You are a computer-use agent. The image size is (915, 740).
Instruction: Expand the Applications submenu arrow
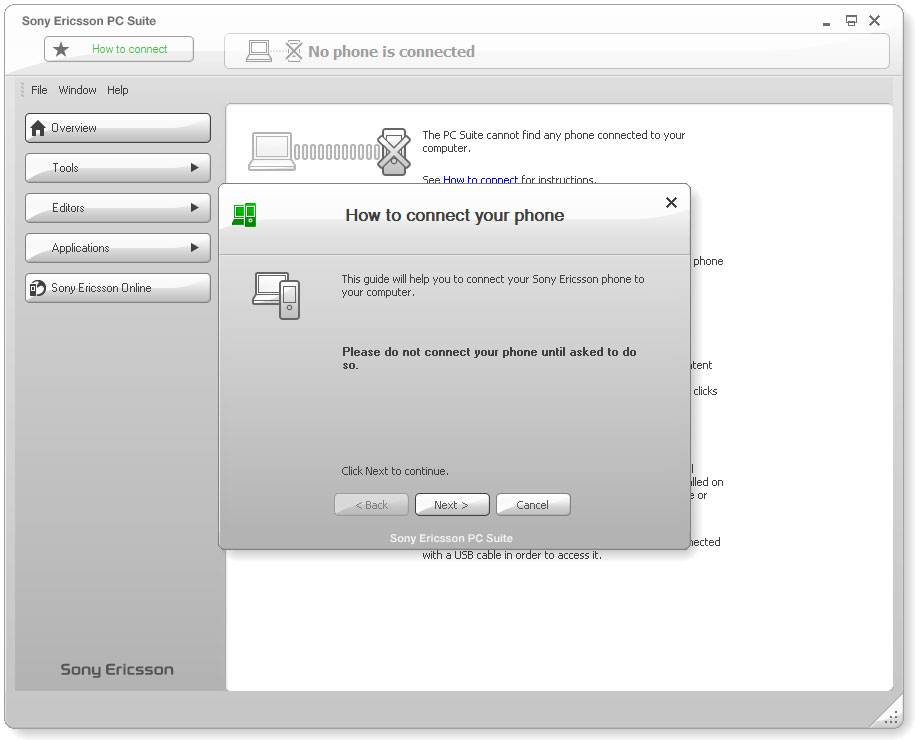click(x=194, y=247)
